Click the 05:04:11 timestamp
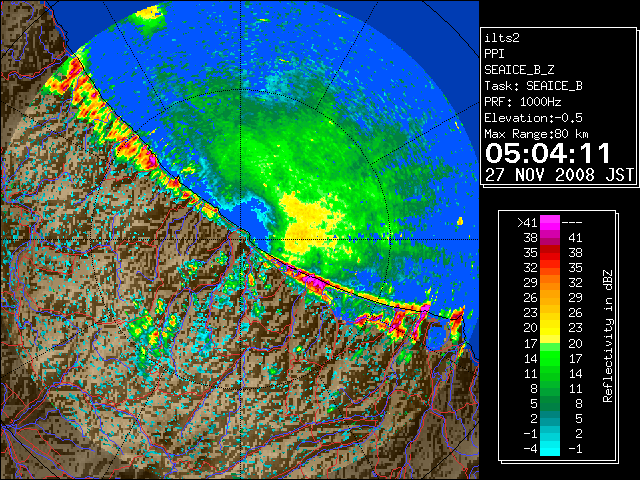640x480 pixels. coord(548,153)
